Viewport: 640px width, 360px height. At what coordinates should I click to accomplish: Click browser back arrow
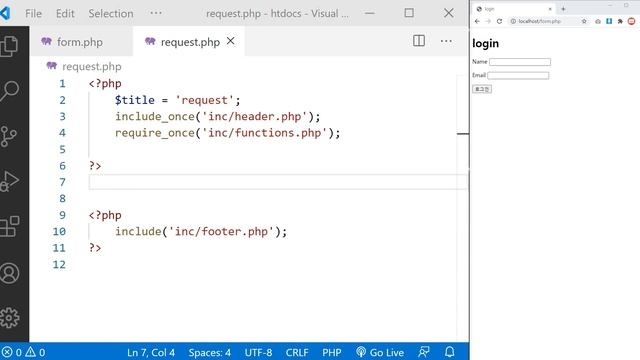point(477,21)
